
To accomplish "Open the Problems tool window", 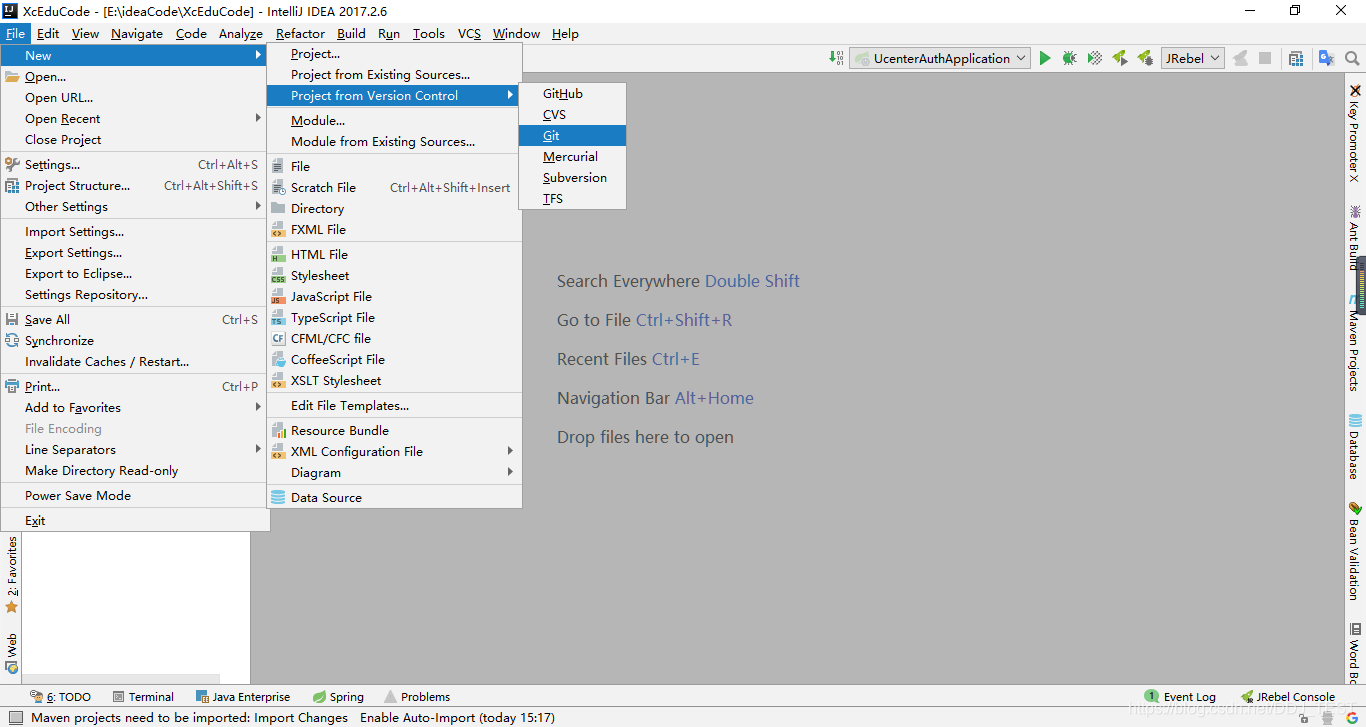I will tap(417, 697).
